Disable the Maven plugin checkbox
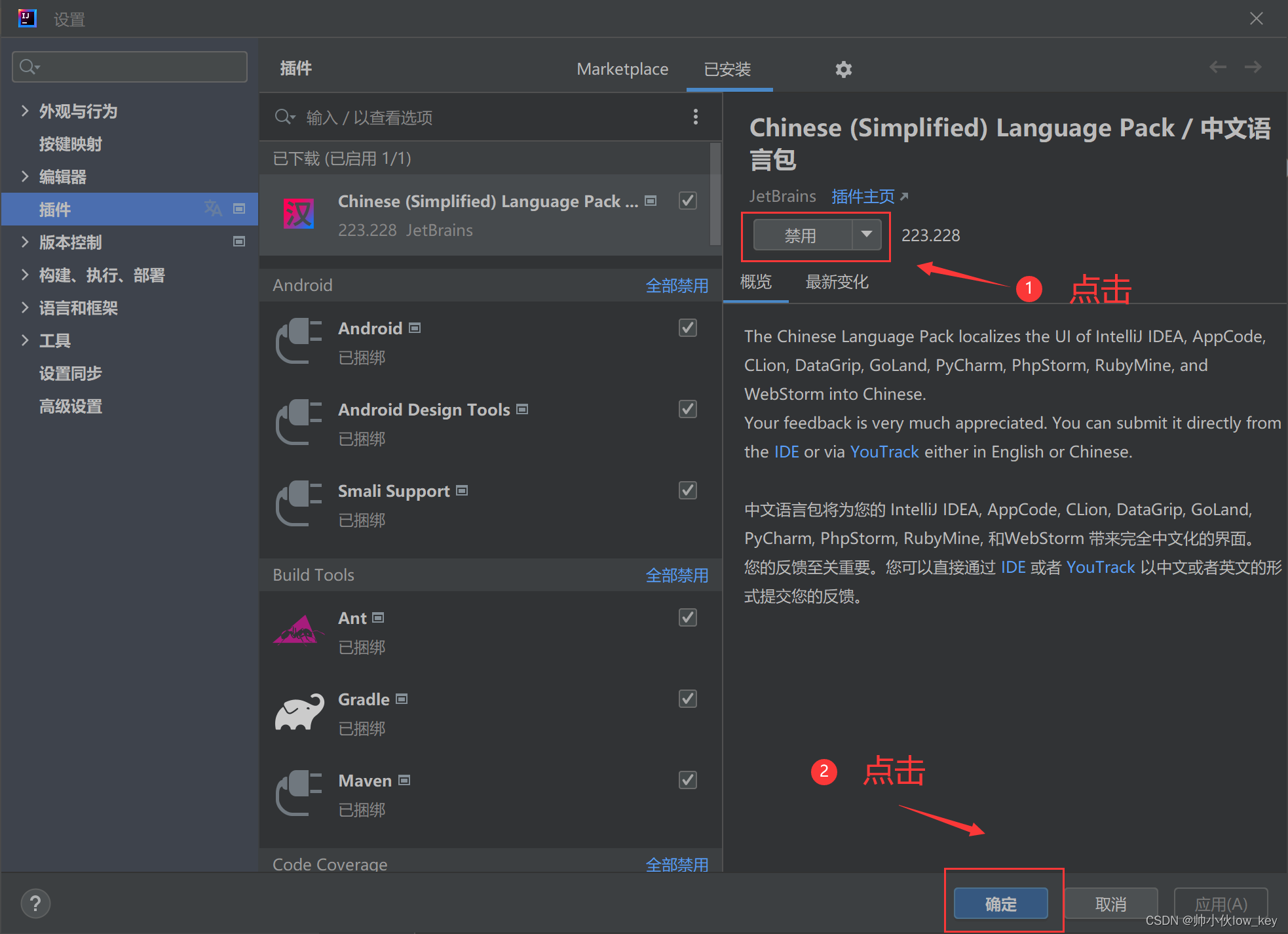1288x934 pixels. coord(687,780)
